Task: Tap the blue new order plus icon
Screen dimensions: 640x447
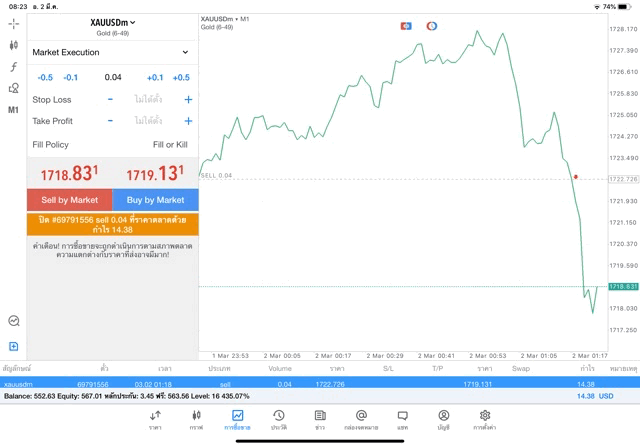Action: [x=13, y=347]
